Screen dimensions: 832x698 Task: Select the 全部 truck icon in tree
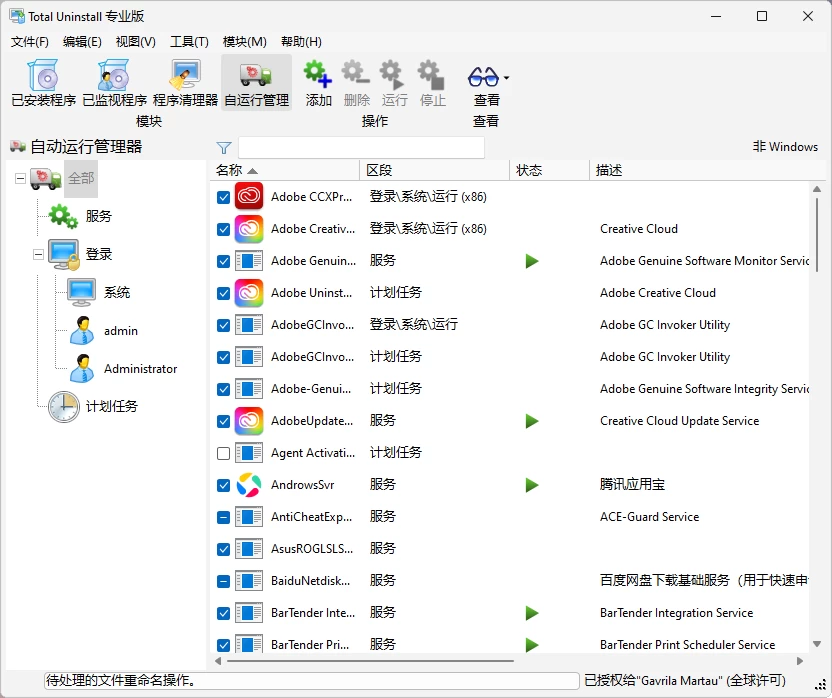coord(46,179)
